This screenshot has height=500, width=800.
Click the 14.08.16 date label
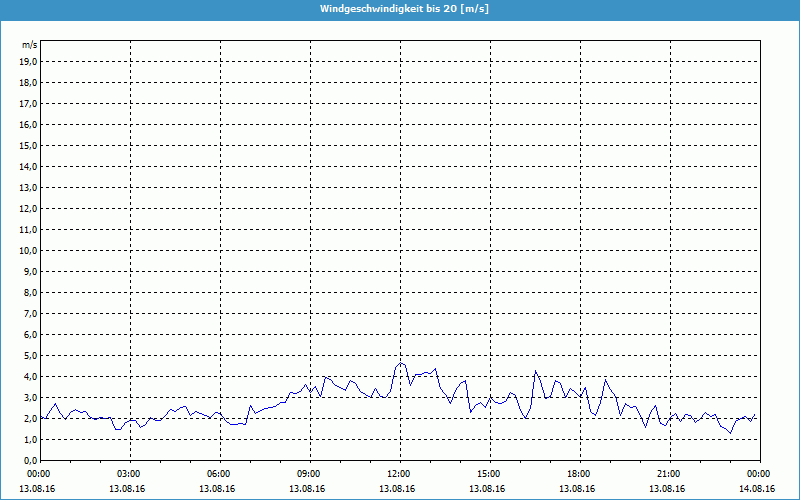[x=758, y=489]
